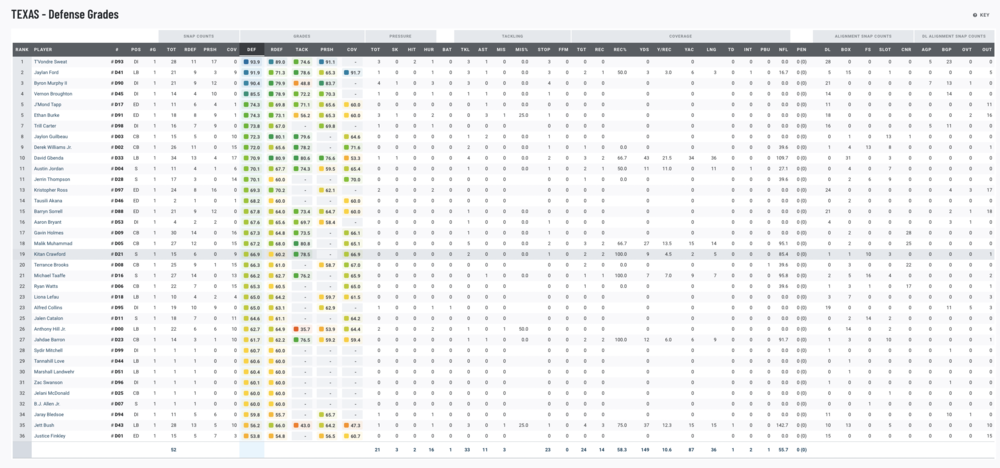Click the FFM column header
The image size is (1000, 468).
click(563, 49)
